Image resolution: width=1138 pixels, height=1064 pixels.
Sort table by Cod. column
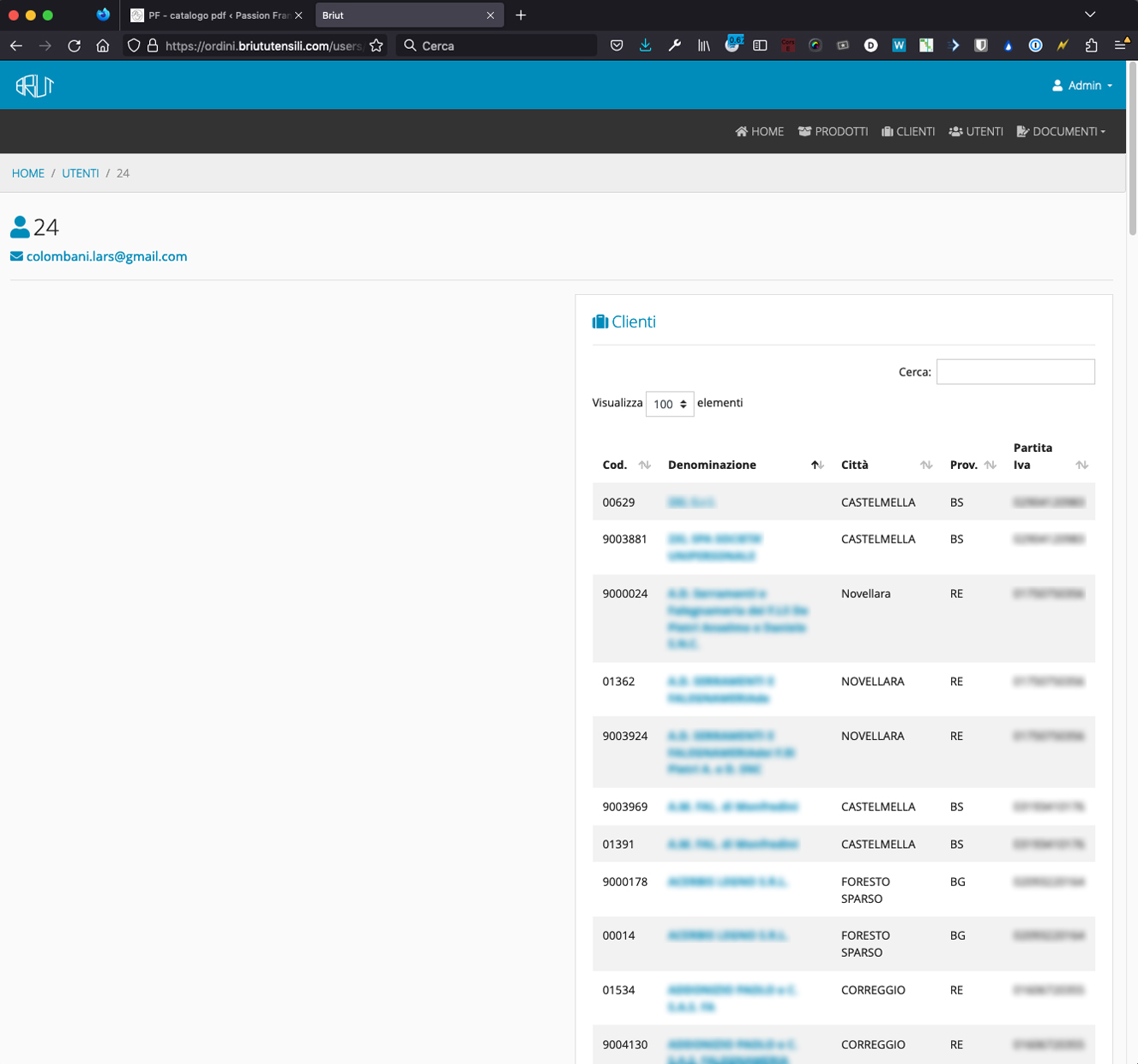tap(627, 465)
